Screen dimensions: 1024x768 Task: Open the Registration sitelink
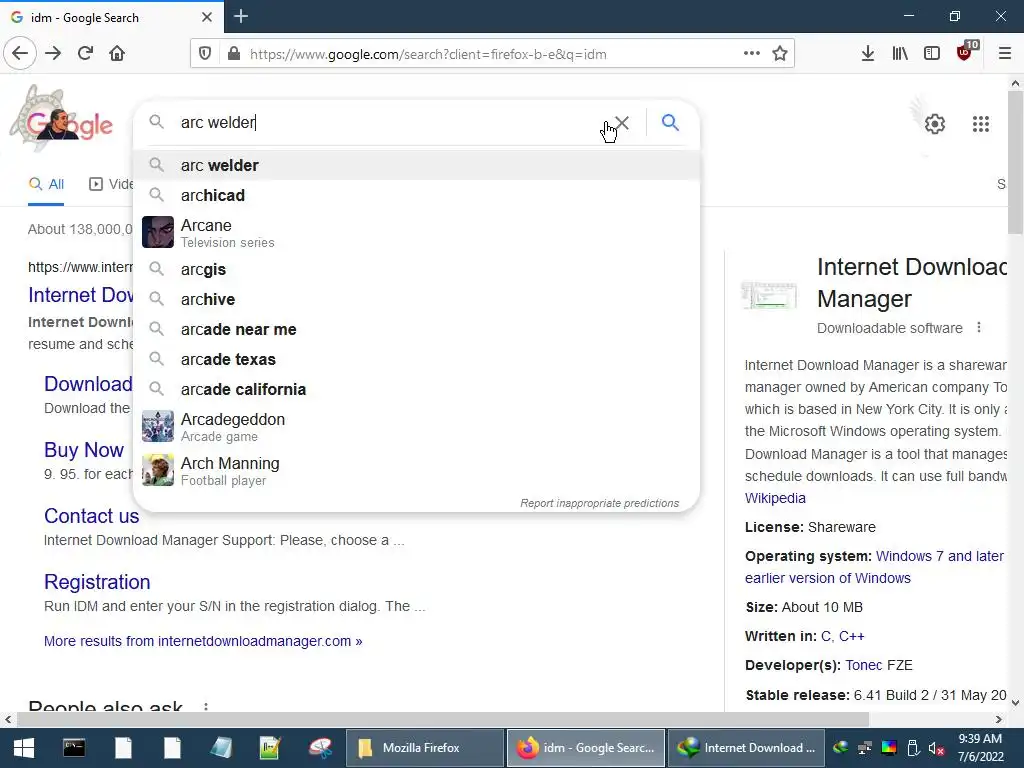(x=97, y=582)
